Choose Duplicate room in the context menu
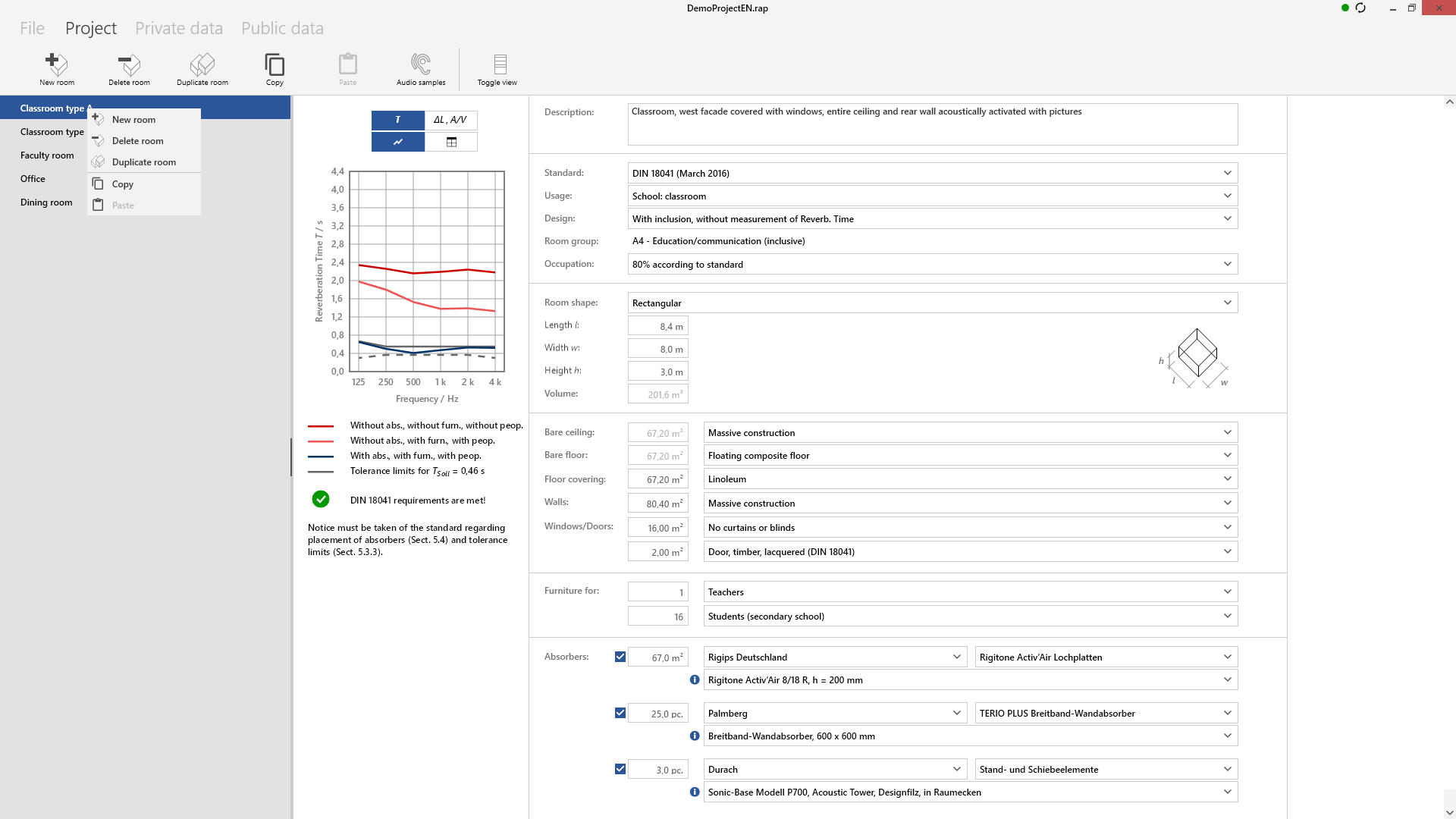The width and height of the screenshot is (1456, 819). point(143,162)
